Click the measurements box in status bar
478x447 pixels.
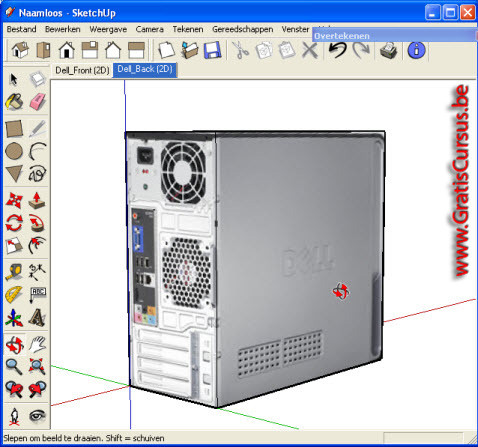tap(423, 438)
